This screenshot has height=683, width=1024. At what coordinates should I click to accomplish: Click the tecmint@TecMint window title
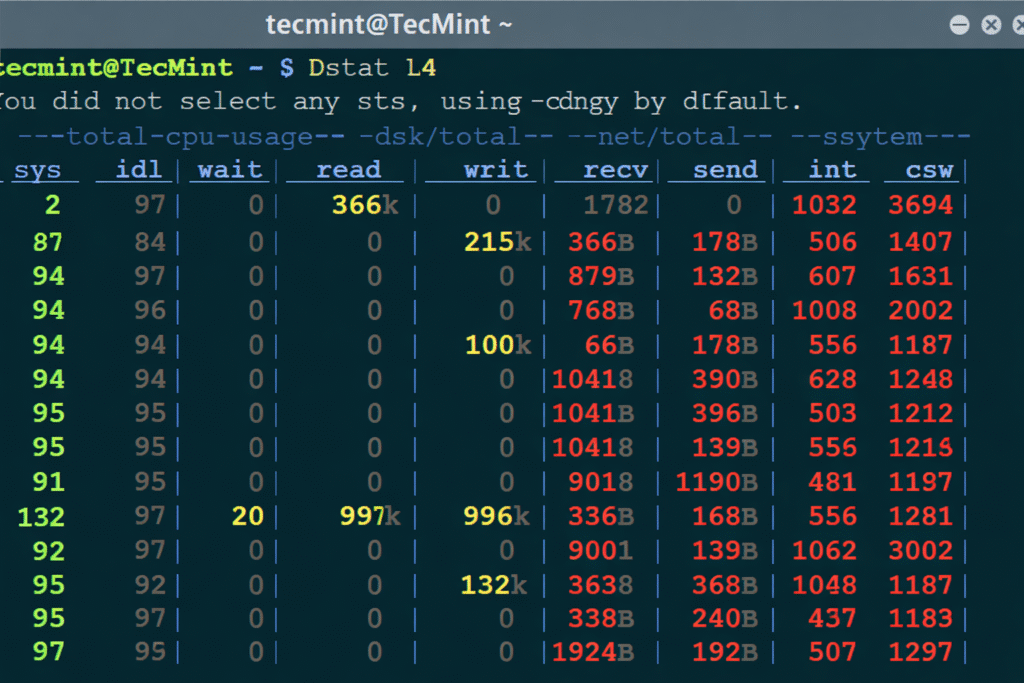click(x=389, y=25)
